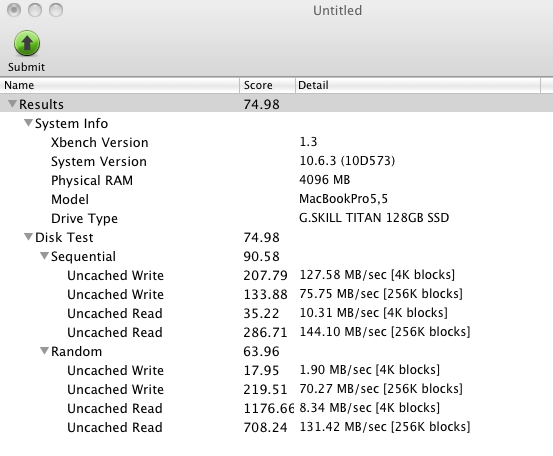This screenshot has width=553, height=456.
Task: Click the Random score 63.96
Action: (261, 351)
